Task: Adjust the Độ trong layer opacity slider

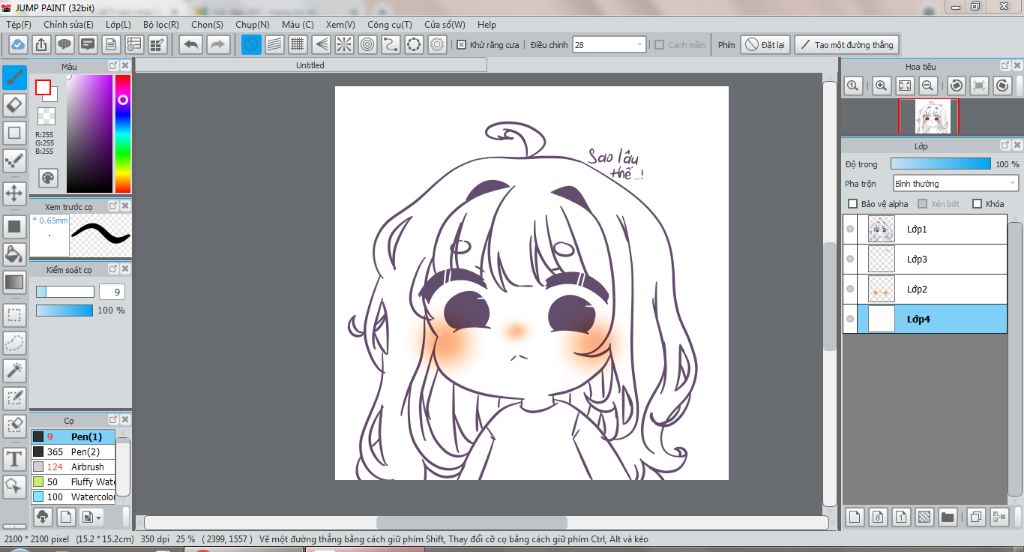Action: [940, 164]
